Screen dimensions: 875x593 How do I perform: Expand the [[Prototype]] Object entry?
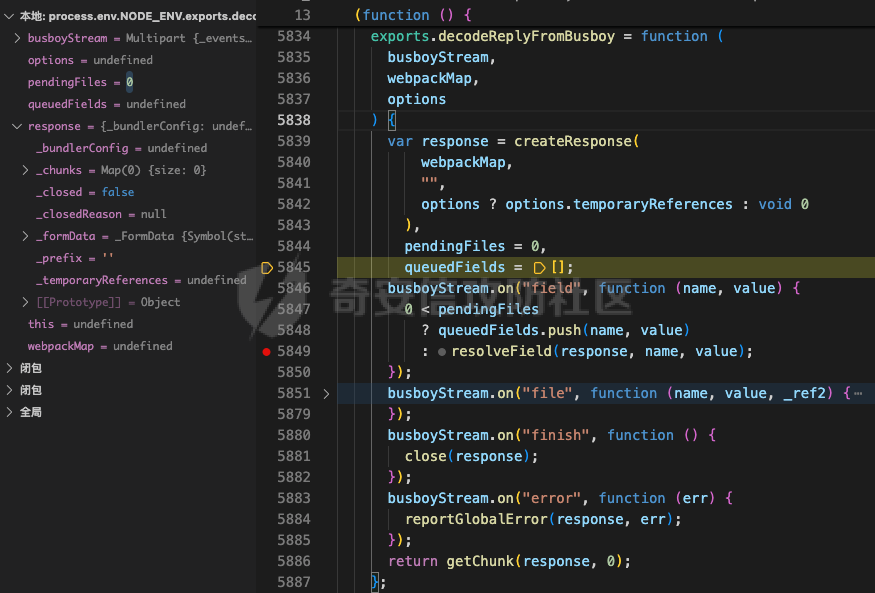(x=26, y=302)
